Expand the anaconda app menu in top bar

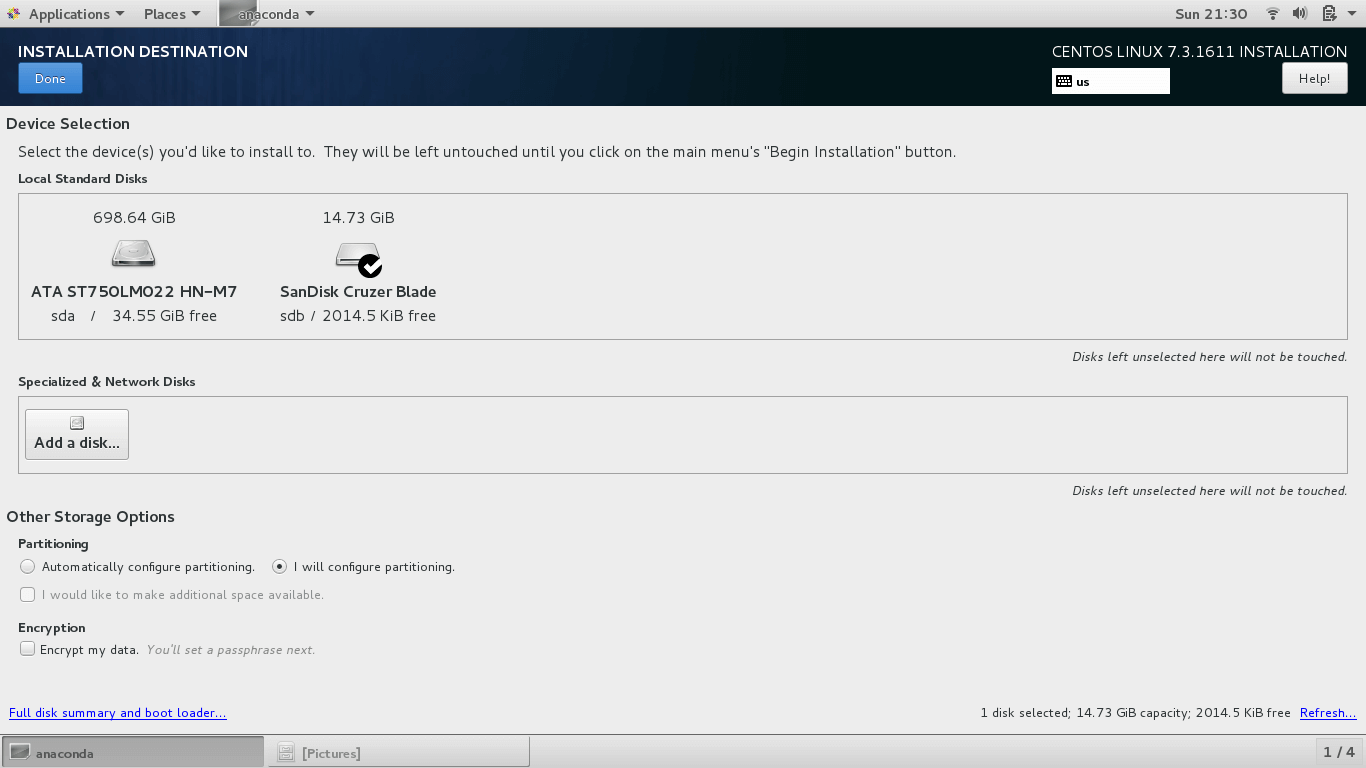(268, 14)
